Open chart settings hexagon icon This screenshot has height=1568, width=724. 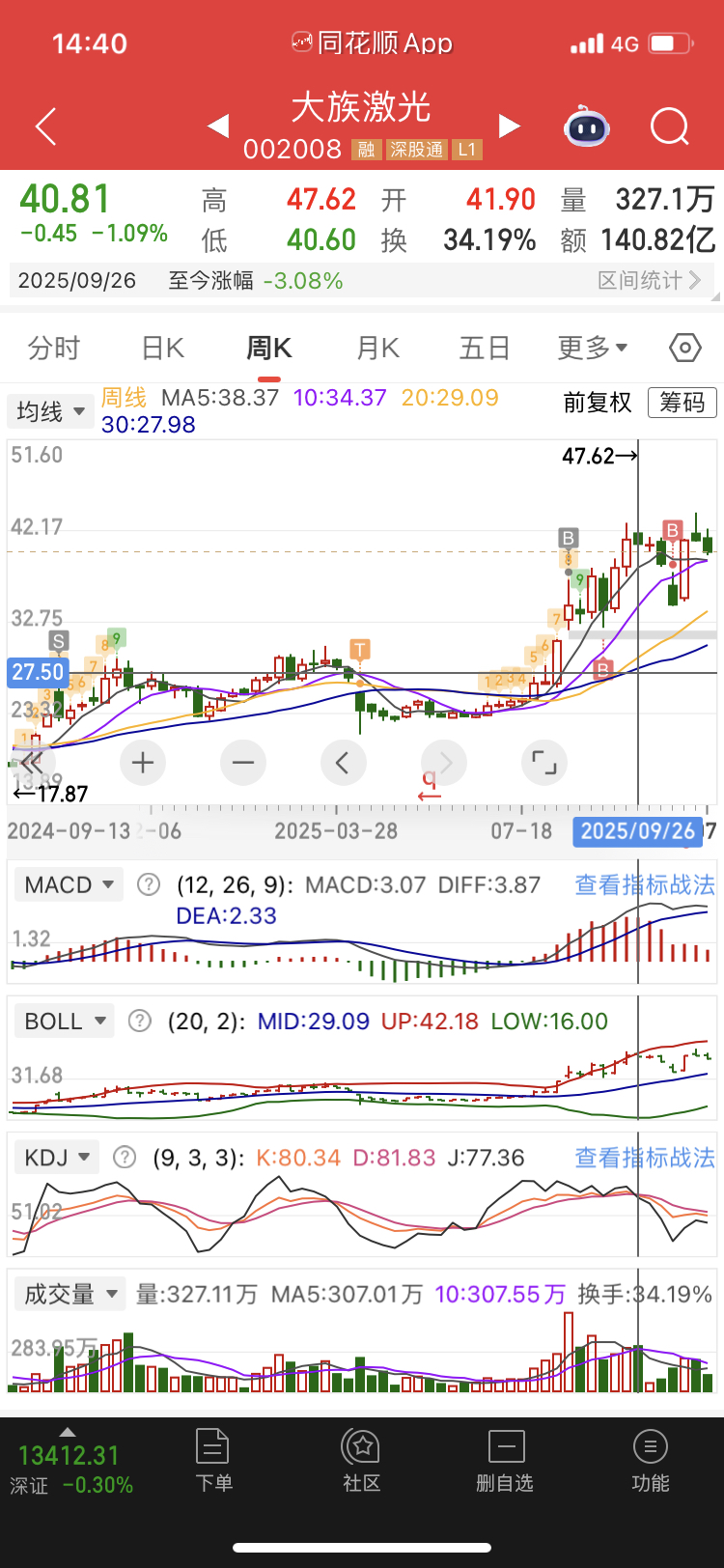tap(685, 348)
